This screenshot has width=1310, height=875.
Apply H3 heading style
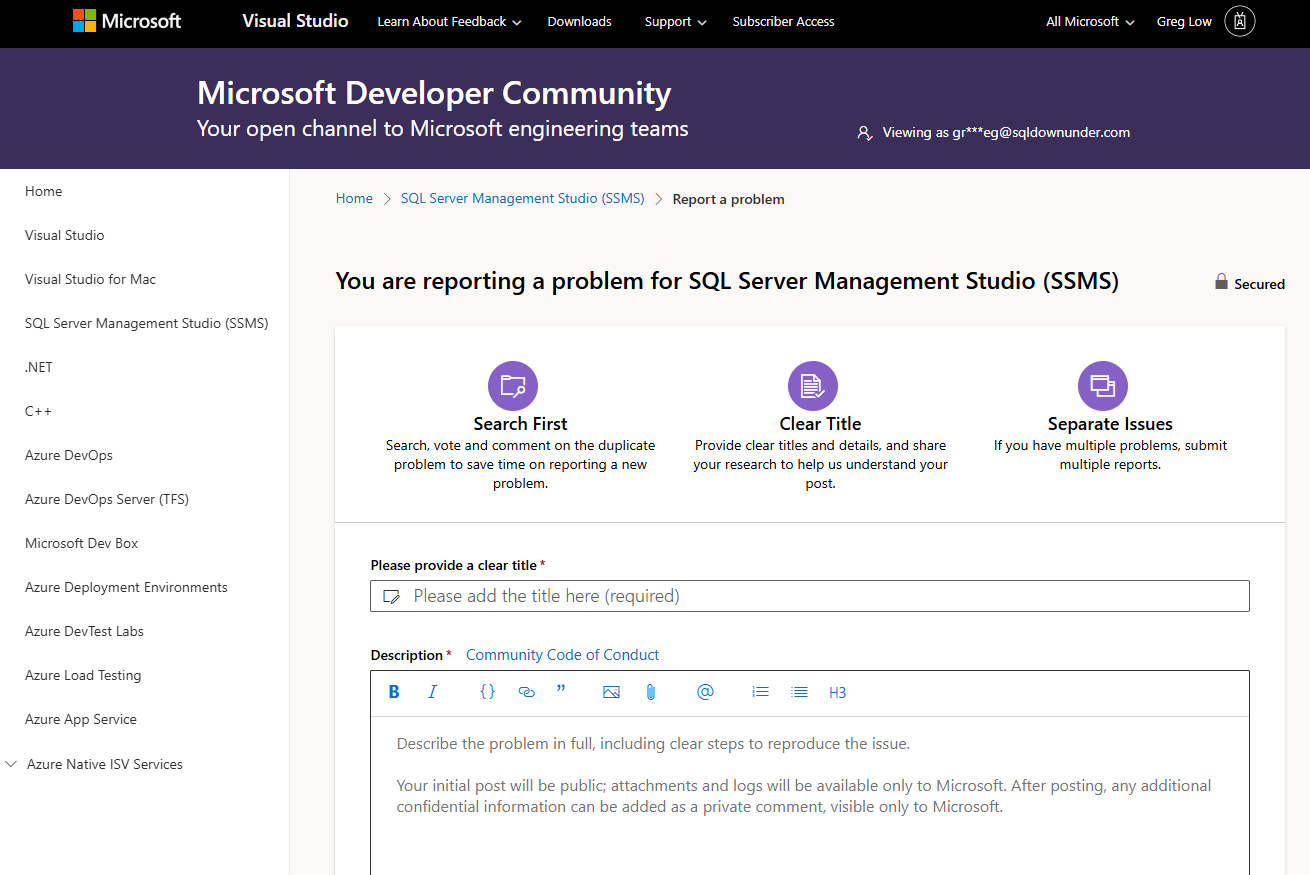tap(837, 692)
